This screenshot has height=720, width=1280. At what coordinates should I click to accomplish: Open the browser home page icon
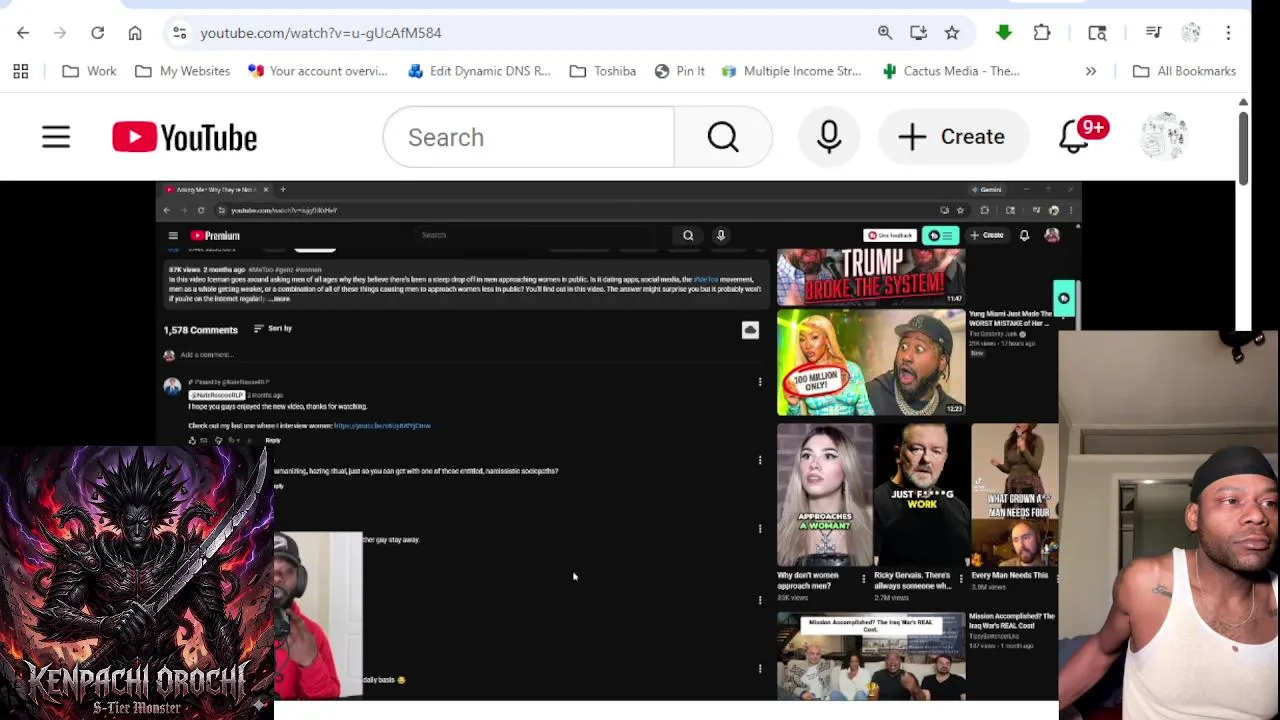pyautogui.click(x=135, y=33)
